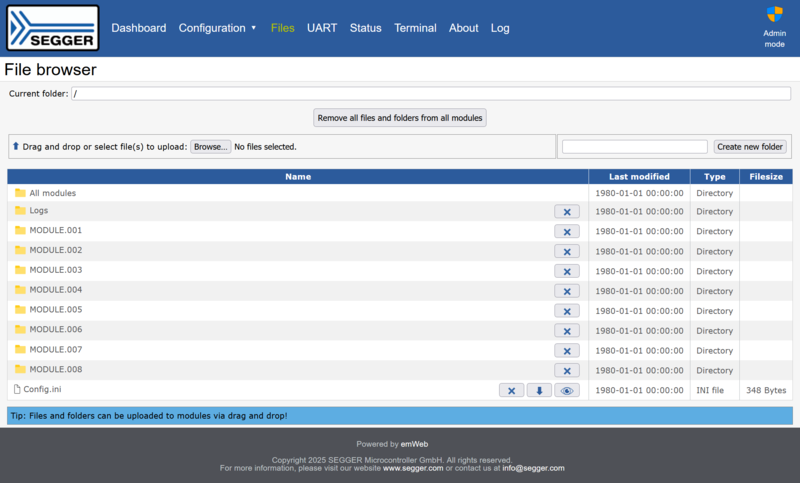Screen dimensions: 800x483
Task: Download Config.ini with the arrow icon
Action: point(539,391)
